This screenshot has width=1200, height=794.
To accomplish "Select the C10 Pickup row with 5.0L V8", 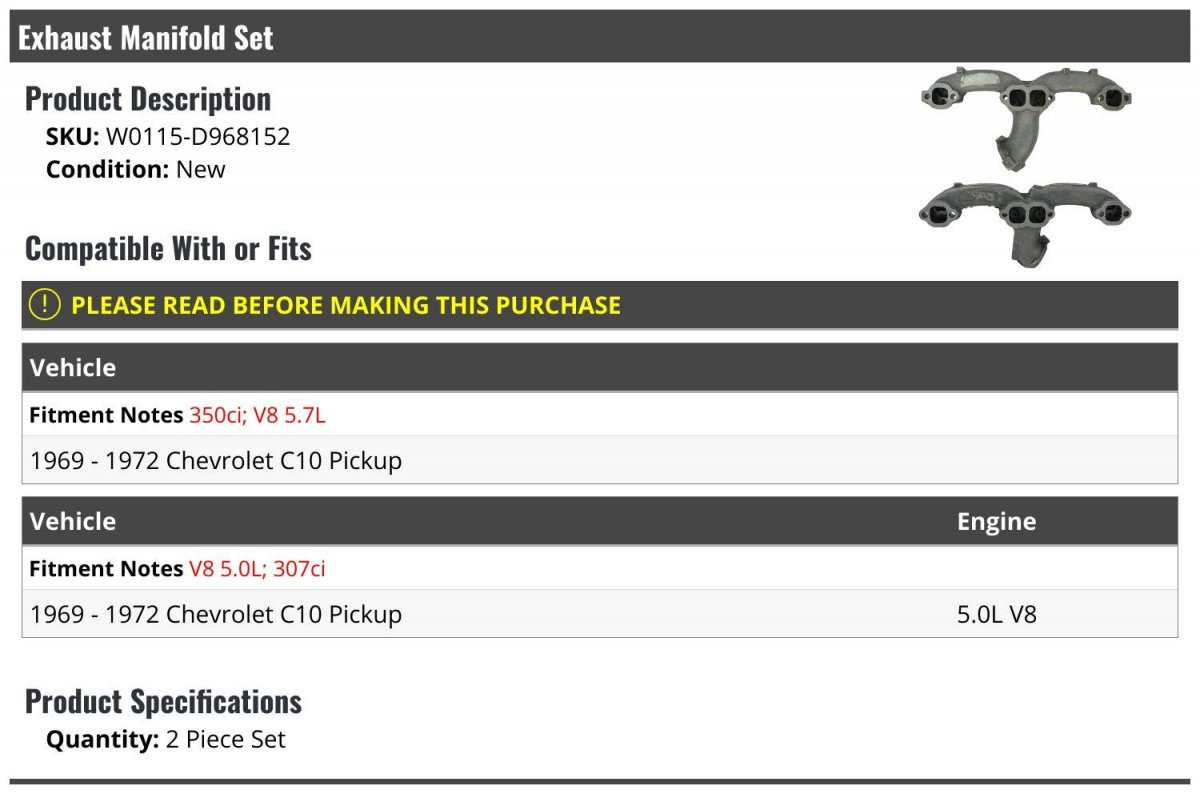I will point(600,614).
